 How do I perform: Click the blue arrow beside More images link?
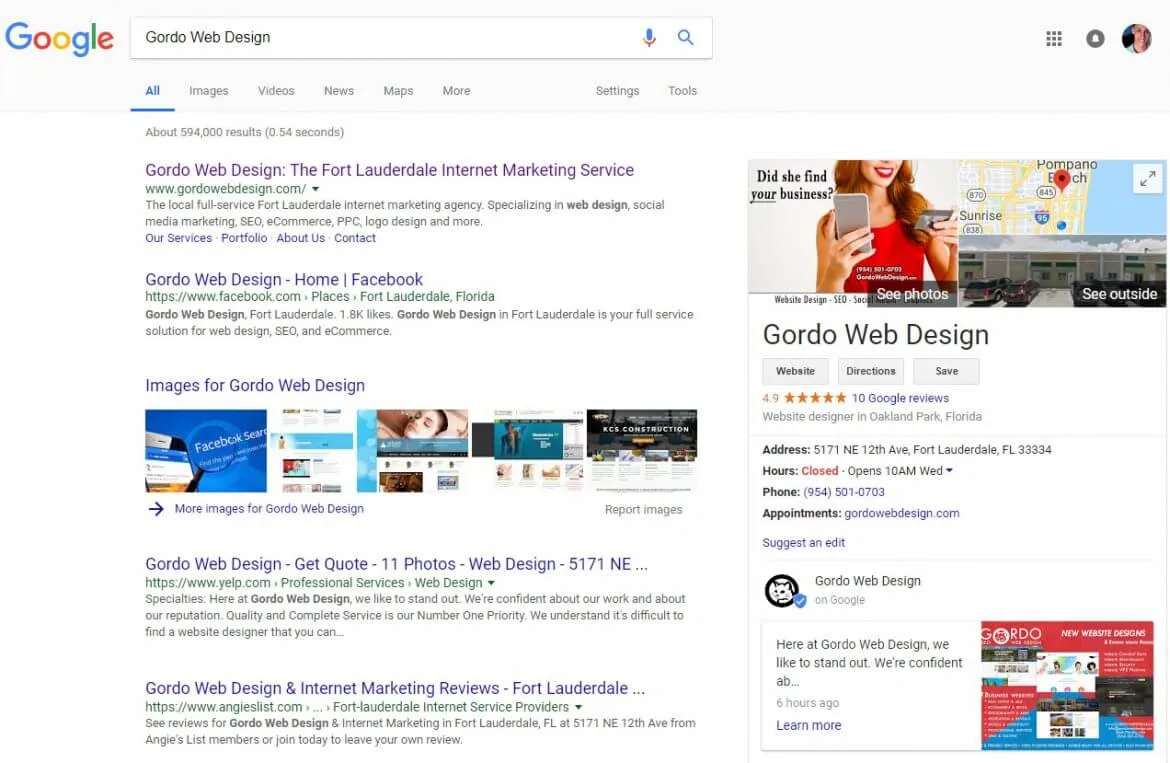(157, 509)
